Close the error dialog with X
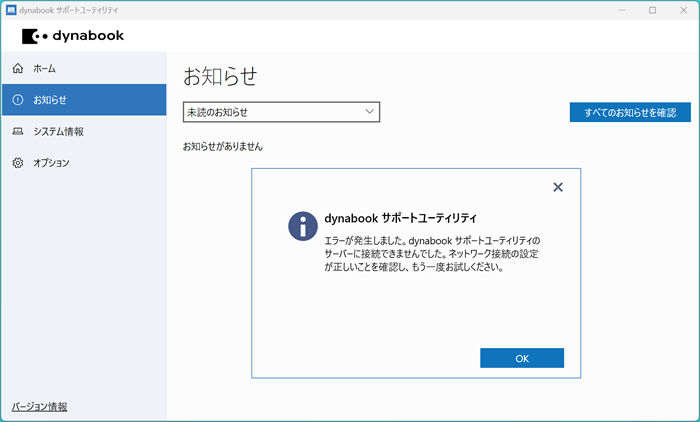The height and width of the screenshot is (422, 700). 558,187
